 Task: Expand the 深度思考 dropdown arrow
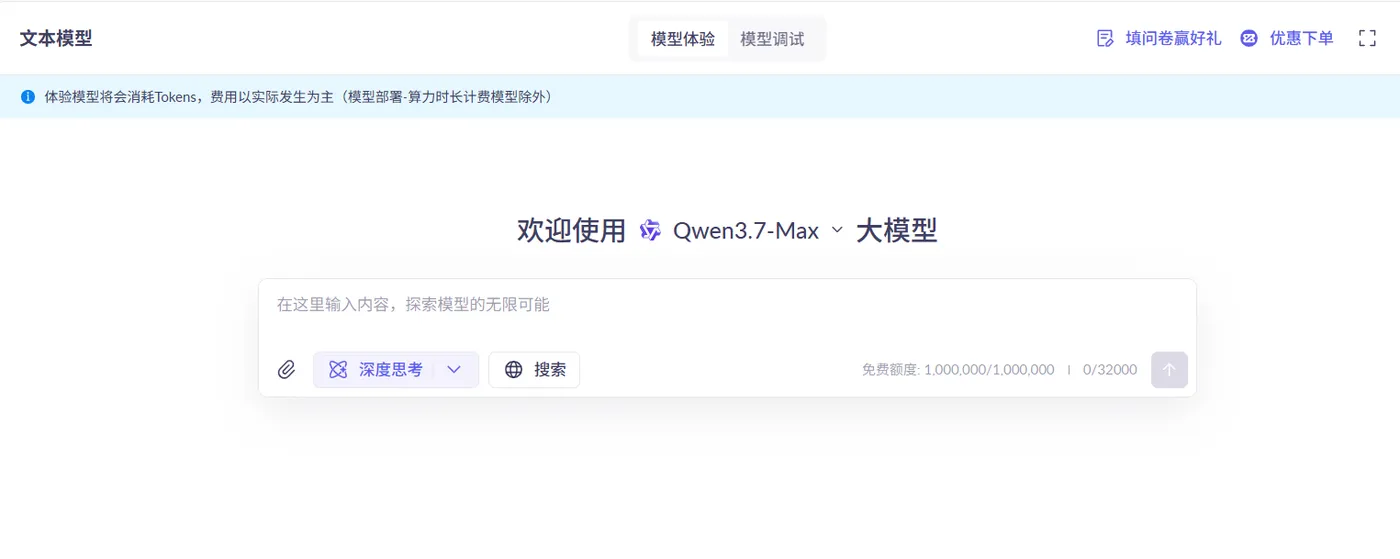pos(454,370)
